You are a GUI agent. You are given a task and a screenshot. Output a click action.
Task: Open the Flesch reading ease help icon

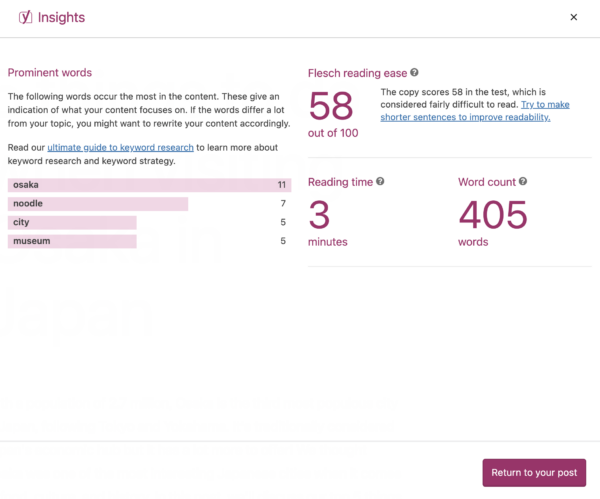(414, 73)
